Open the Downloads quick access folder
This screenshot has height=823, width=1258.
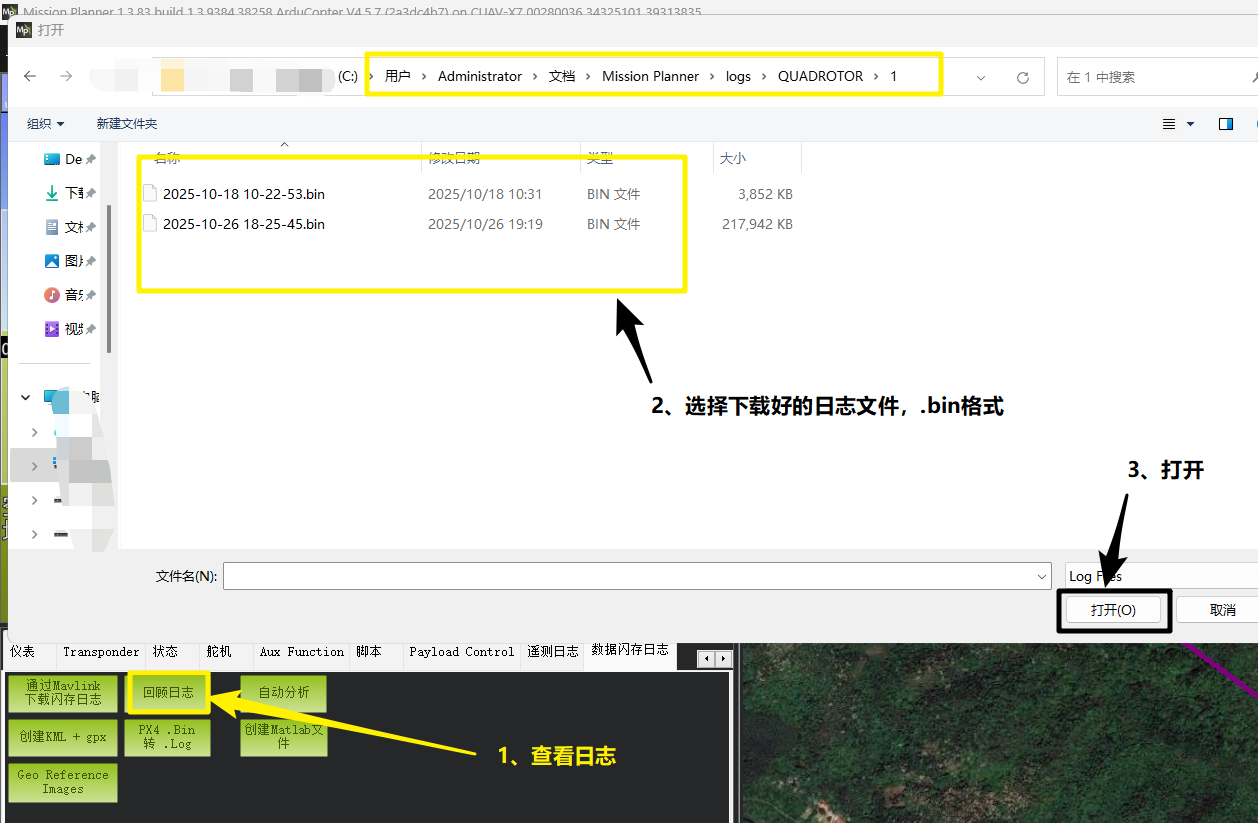pos(72,193)
